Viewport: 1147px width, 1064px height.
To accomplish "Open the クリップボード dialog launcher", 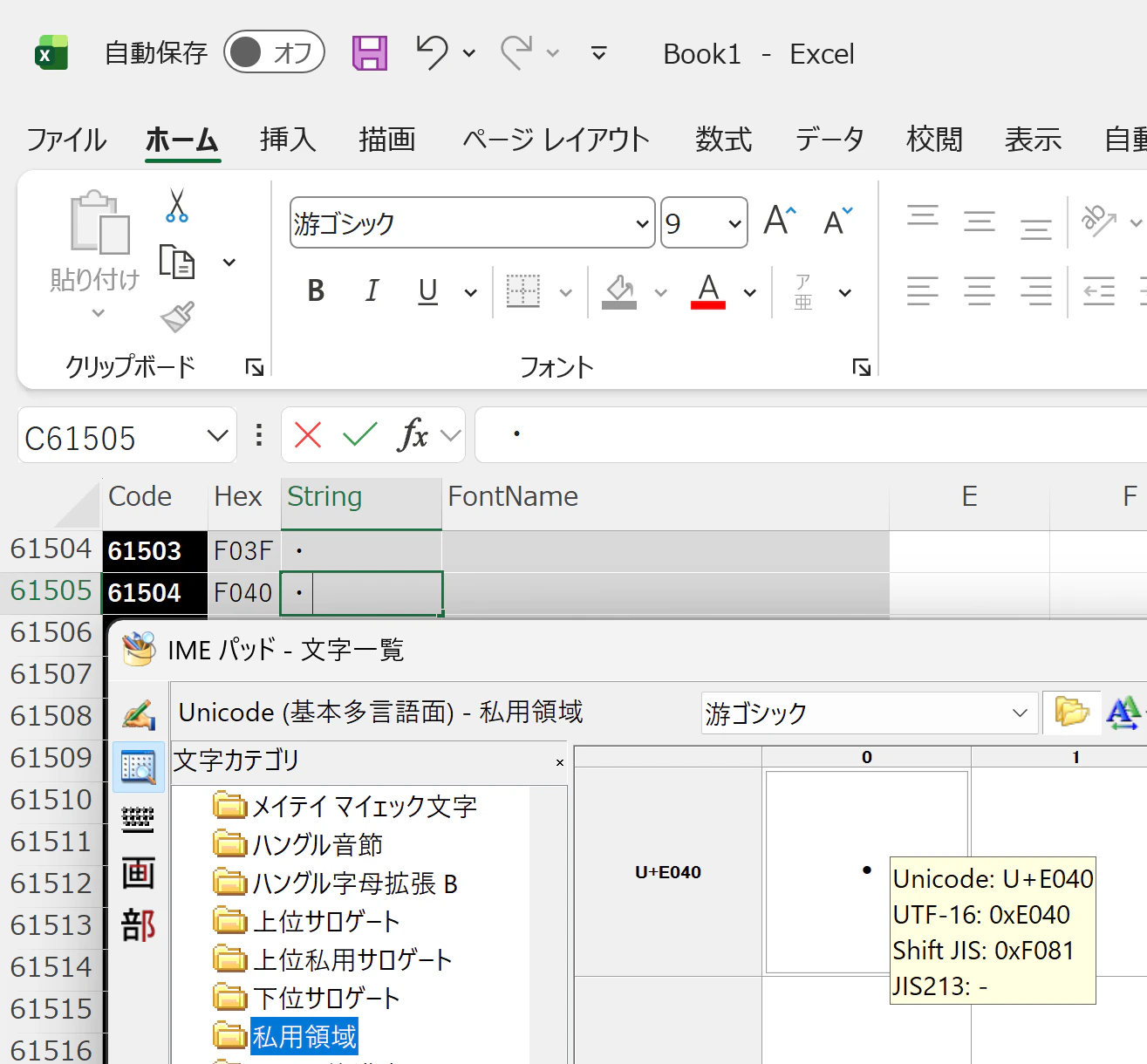I will 254,367.
